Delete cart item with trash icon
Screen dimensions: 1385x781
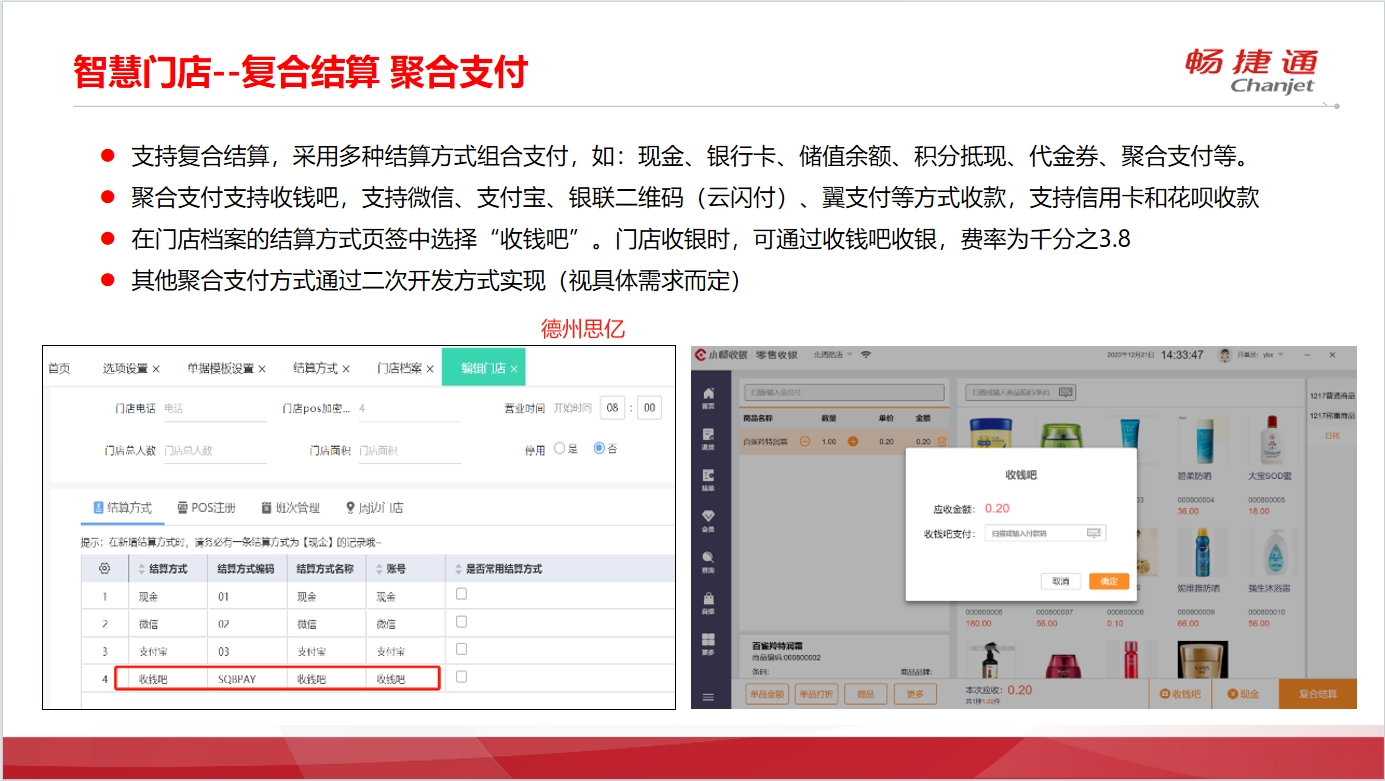(x=941, y=441)
